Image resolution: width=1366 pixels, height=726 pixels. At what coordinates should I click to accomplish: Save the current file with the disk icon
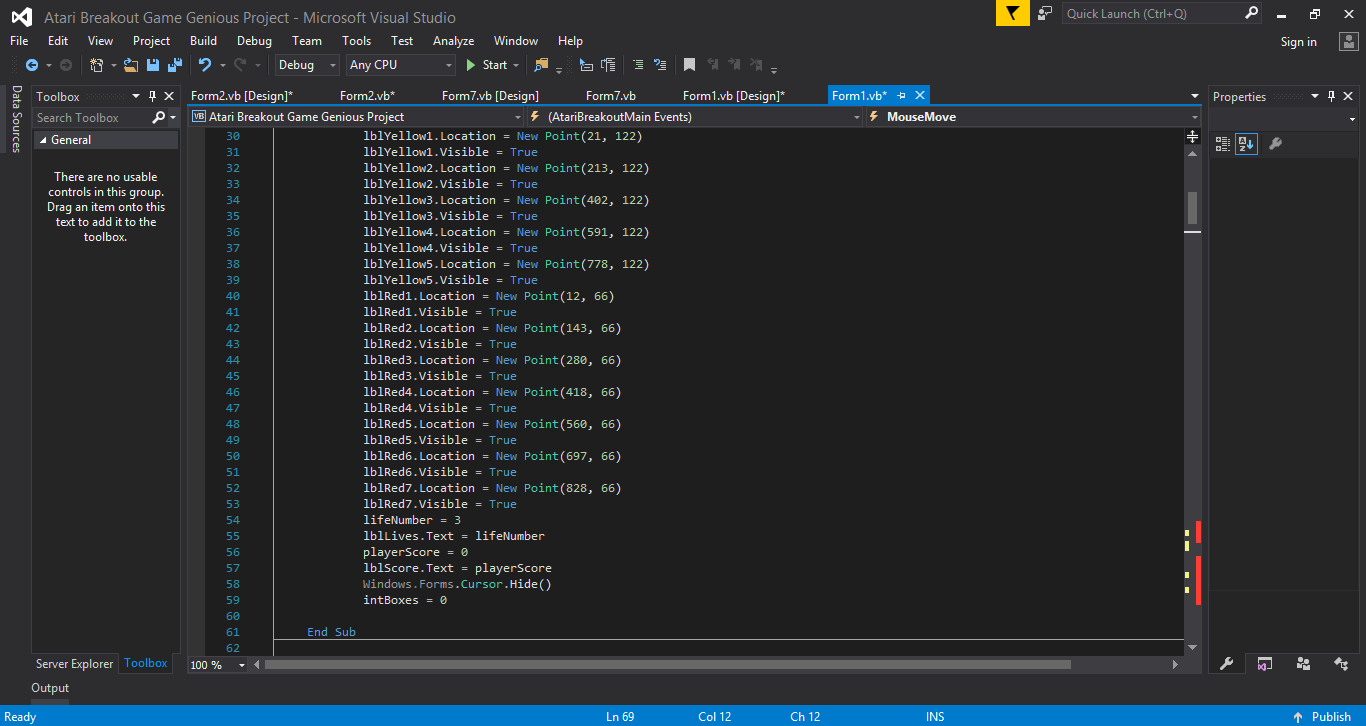[x=153, y=65]
